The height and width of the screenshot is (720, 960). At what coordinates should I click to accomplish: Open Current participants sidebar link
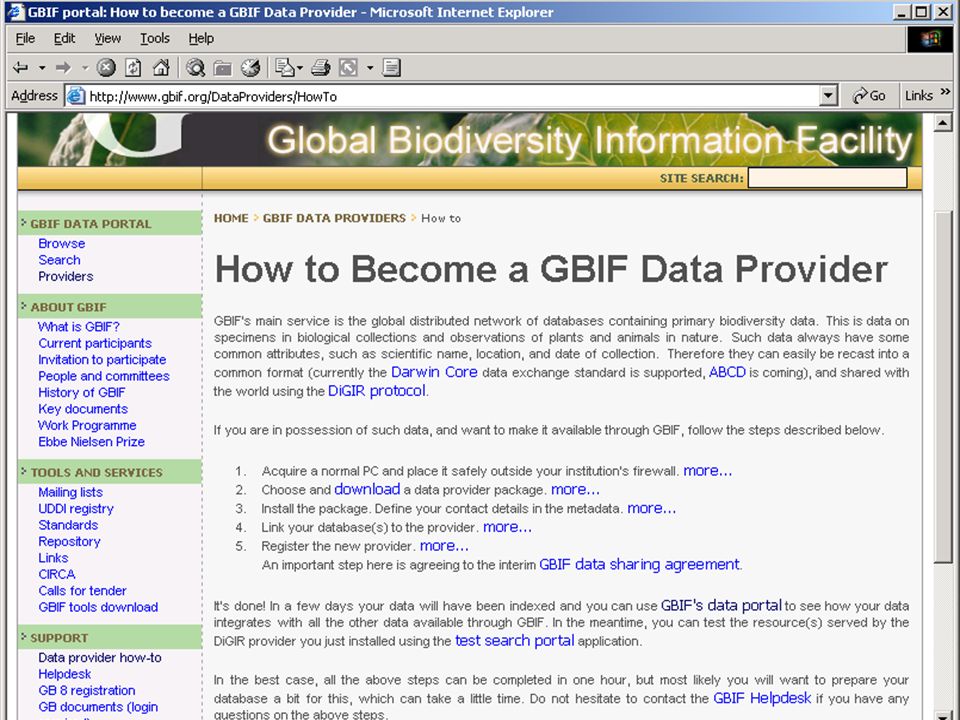point(95,343)
